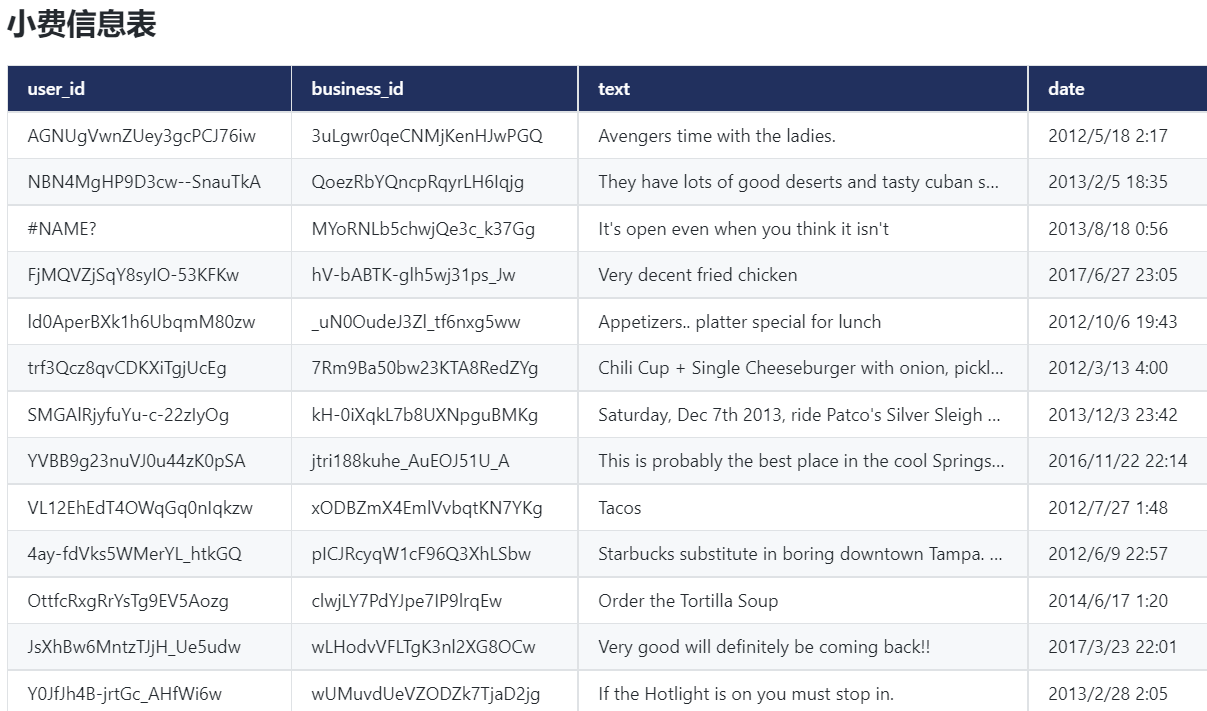Click user ID AGNUgVwnZUey3gcPCJ76iw cell
1207x711 pixels.
[x=141, y=136]
